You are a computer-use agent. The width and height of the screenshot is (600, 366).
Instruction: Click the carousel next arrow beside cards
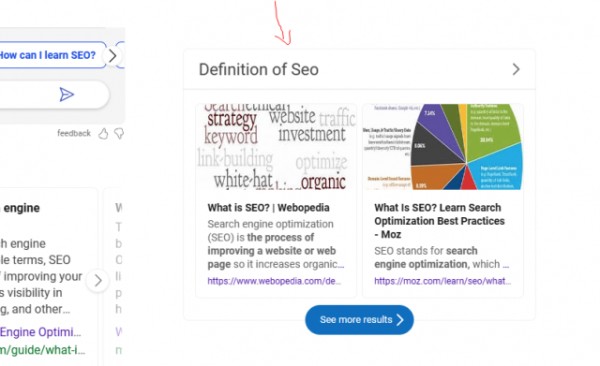tap(98, 281)
